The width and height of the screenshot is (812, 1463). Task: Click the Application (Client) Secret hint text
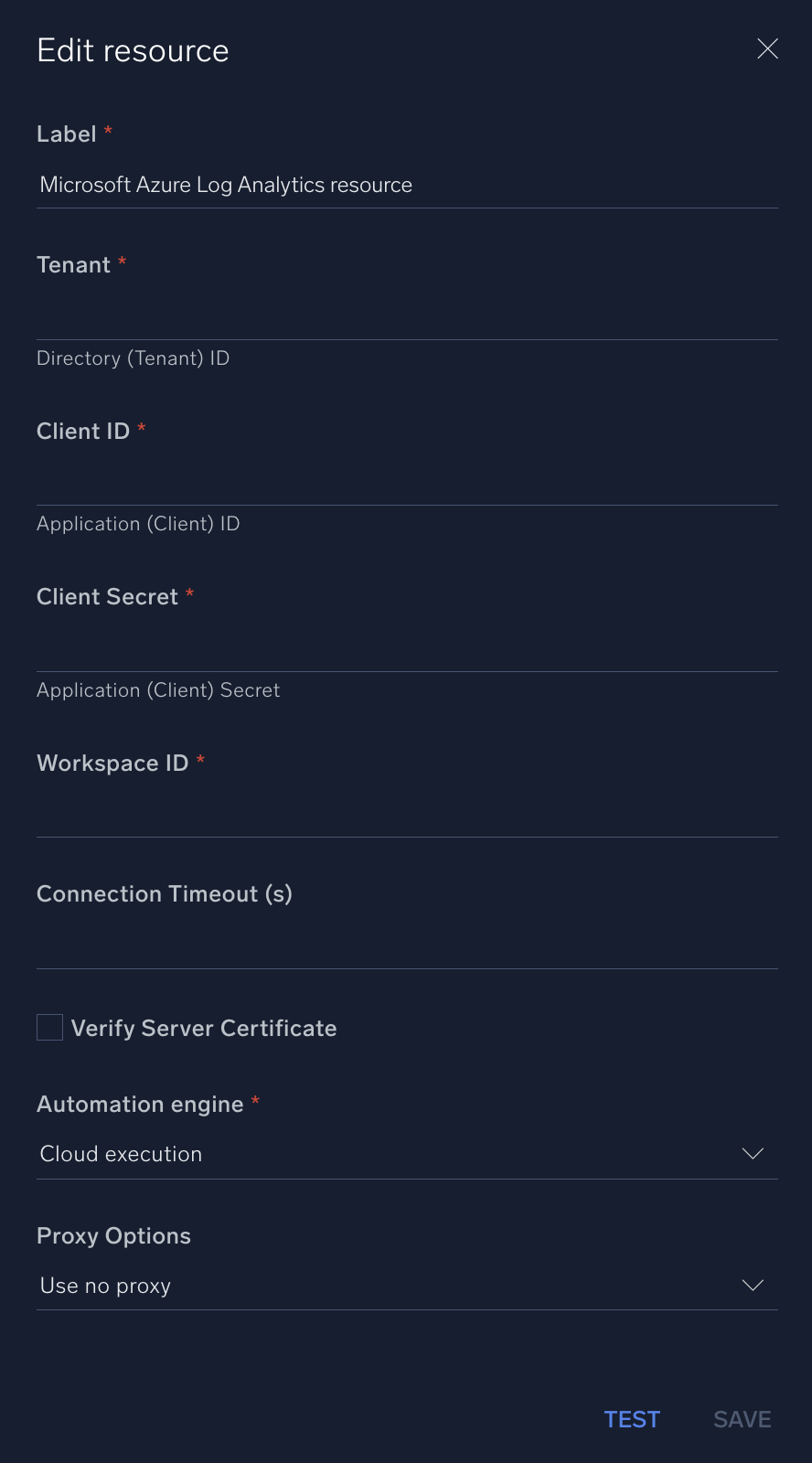click(158, 689)
